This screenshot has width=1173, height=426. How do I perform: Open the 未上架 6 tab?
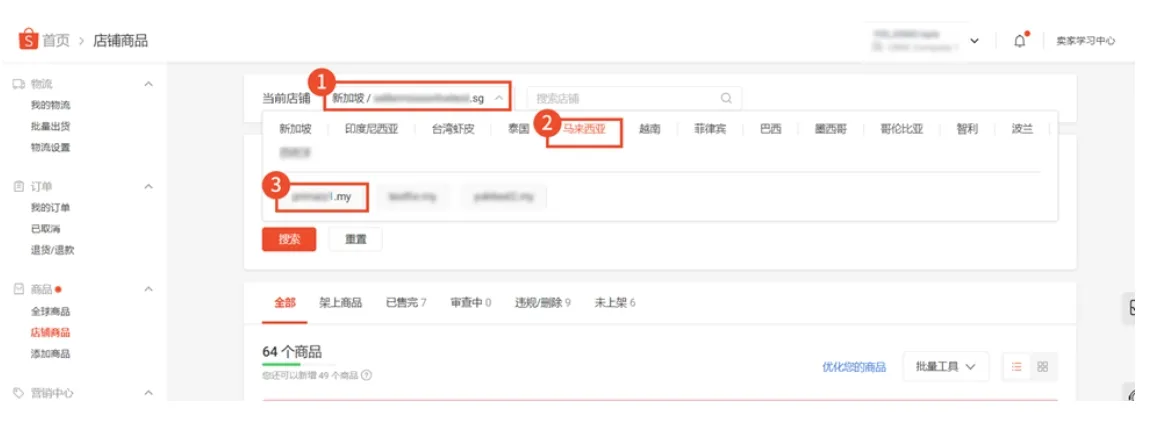[x=615, y=302]
